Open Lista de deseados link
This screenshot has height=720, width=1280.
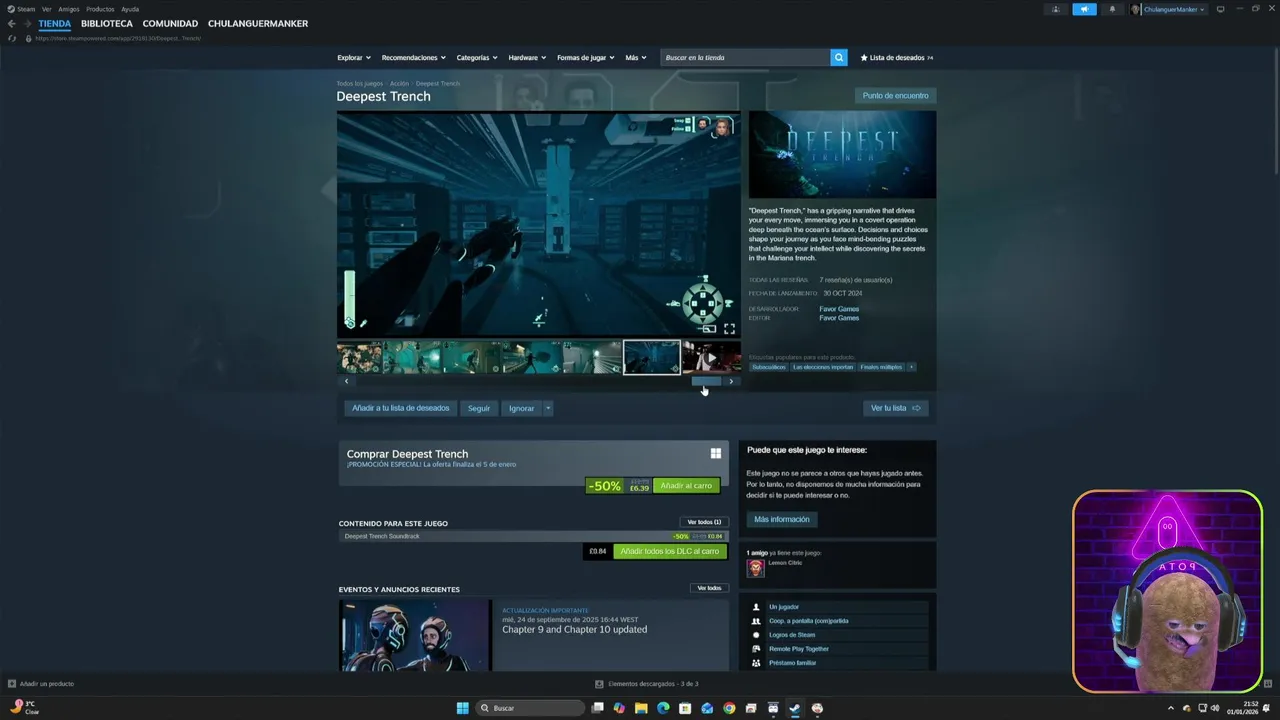[897, 58]
